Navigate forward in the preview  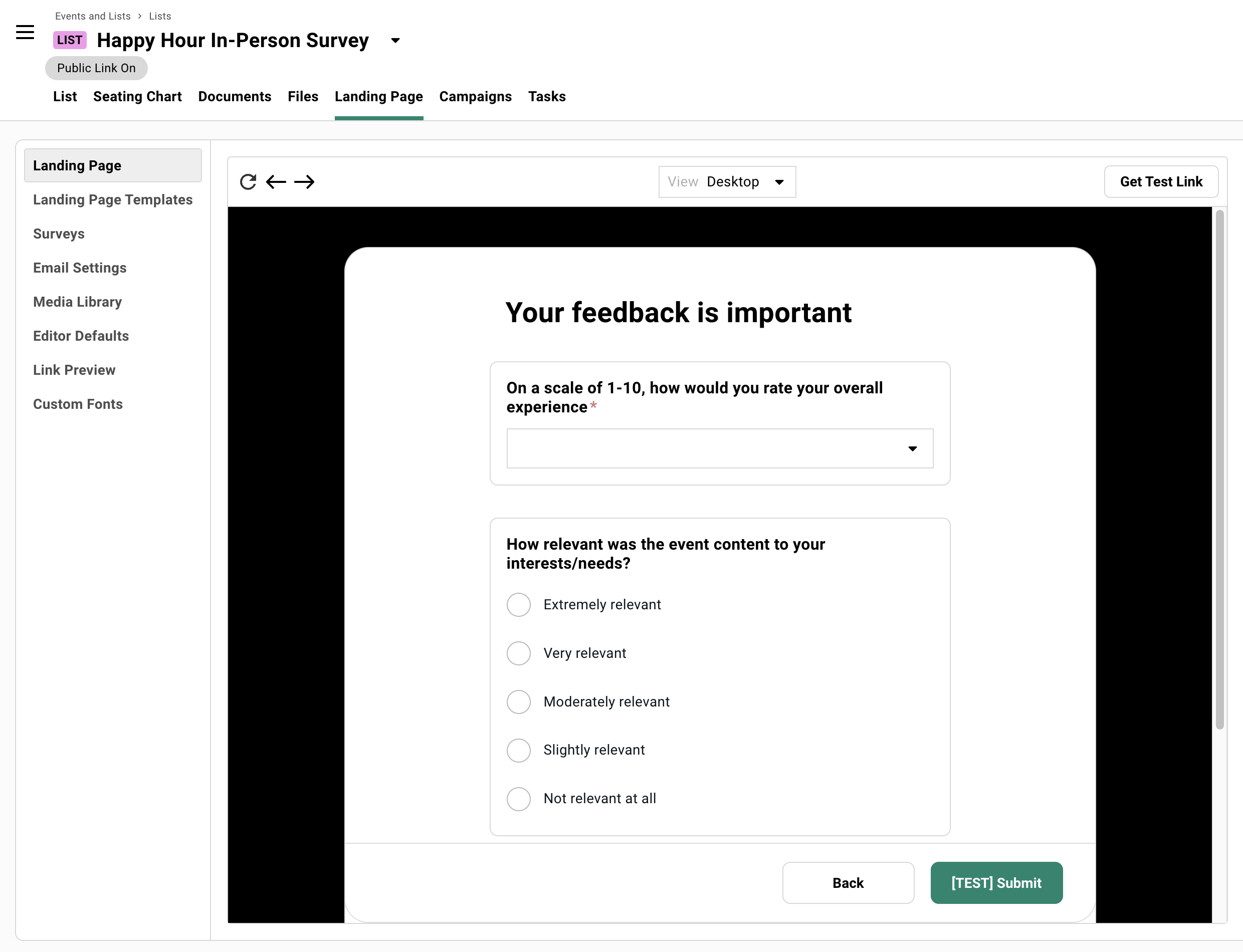305,182
